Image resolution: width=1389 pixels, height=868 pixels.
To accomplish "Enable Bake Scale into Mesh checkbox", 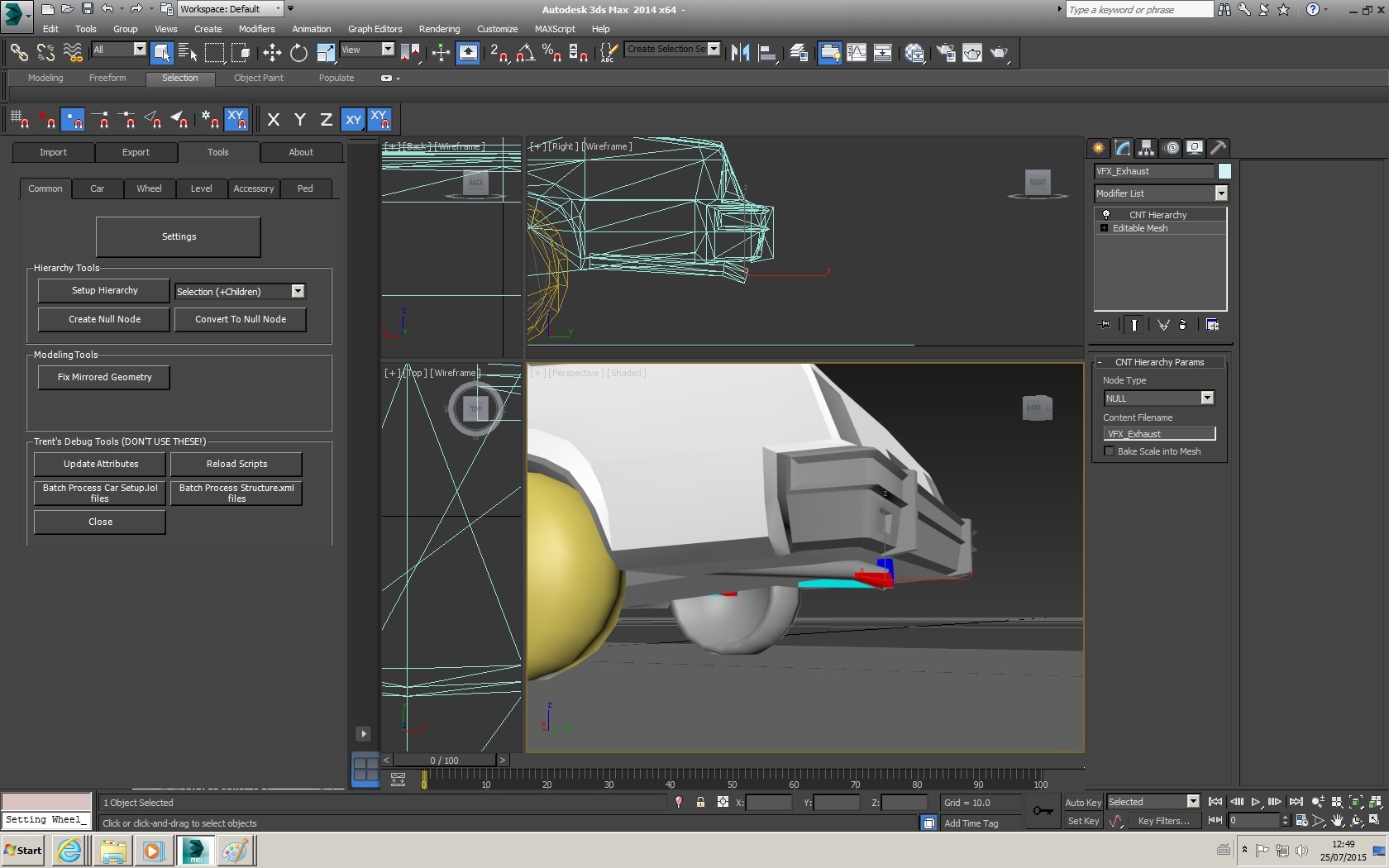I will click(x=1110, y=451).
